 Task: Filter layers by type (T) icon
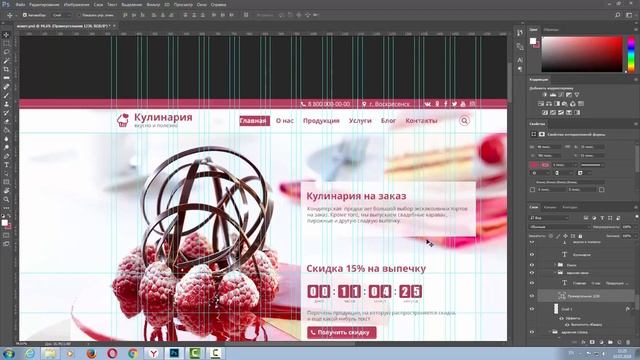click(x=602, y=218)
